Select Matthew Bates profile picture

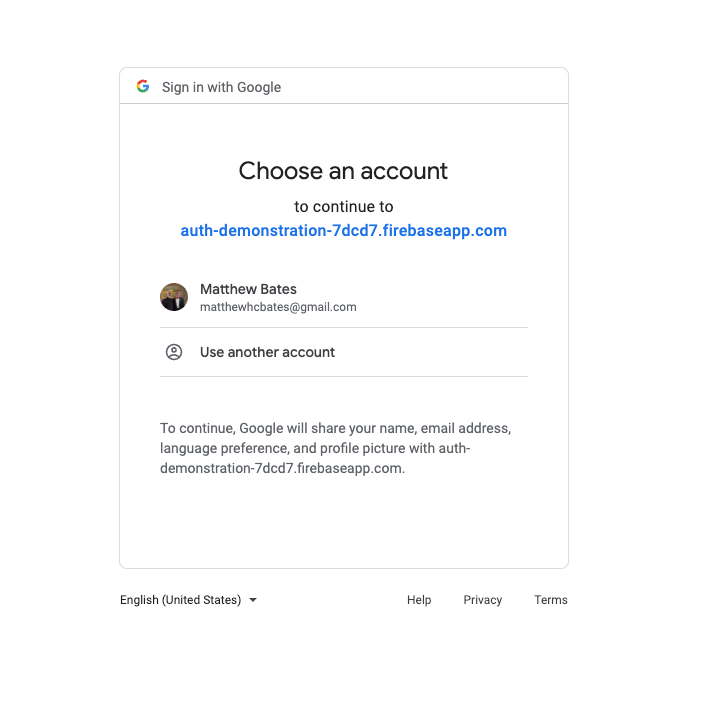[x=174, y=297]
